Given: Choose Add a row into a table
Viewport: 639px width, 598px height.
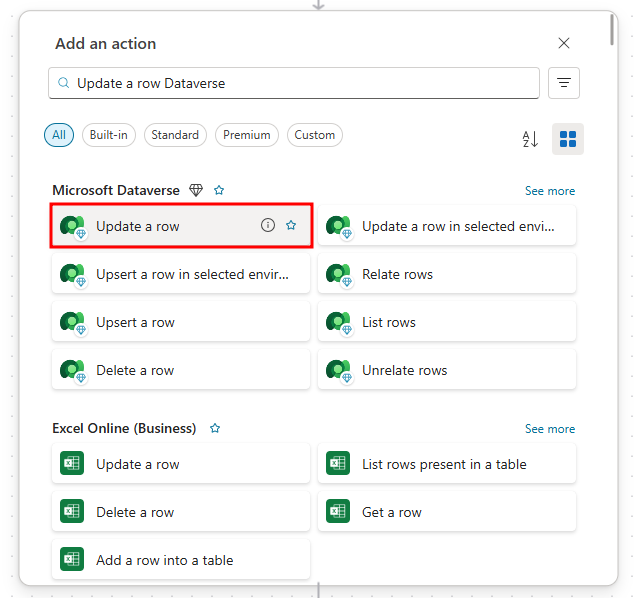Looking at the screenshot, I should [x=181, y=560].
